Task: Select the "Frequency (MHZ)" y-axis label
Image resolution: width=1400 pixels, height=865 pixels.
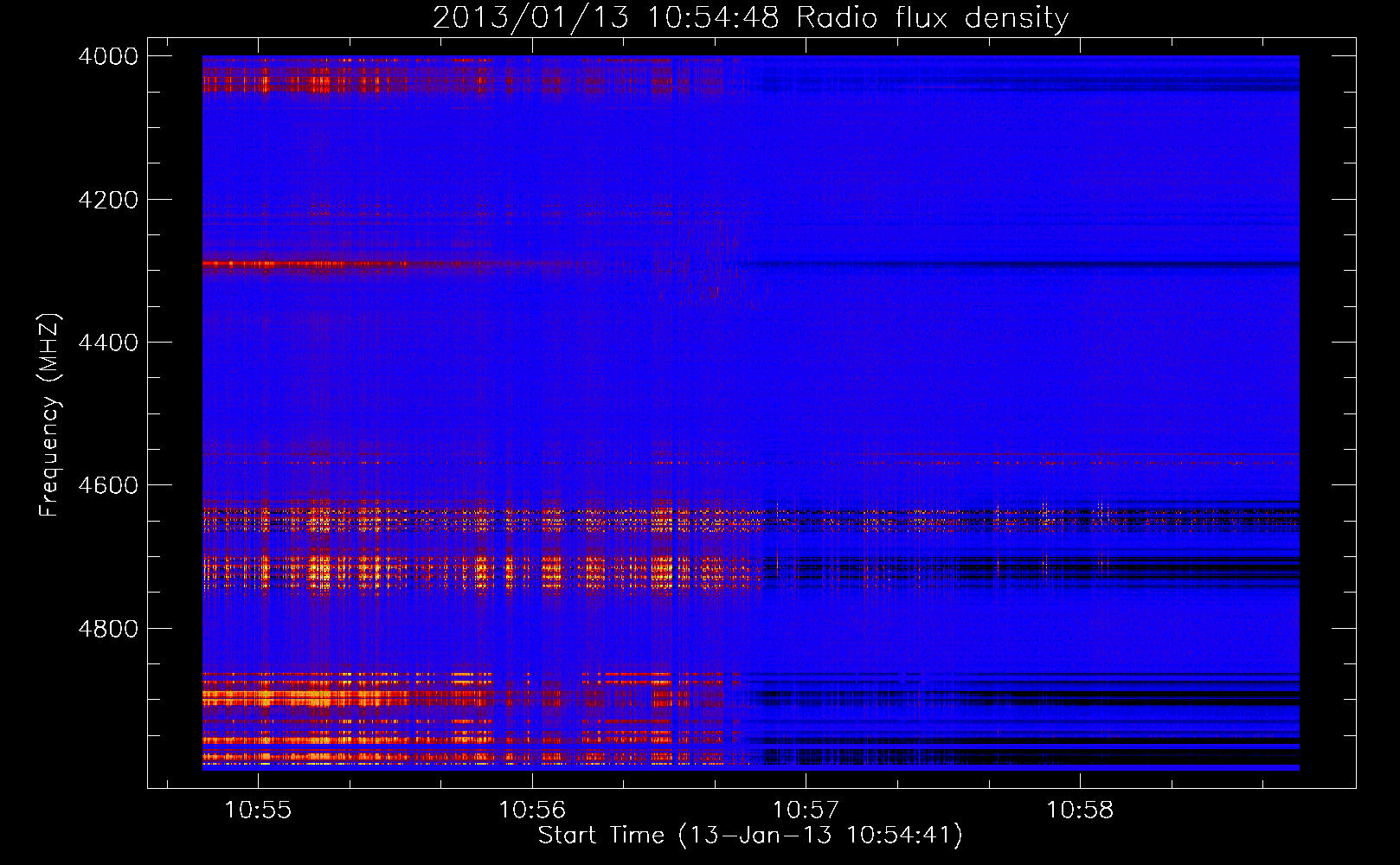Action: (49, 415)
